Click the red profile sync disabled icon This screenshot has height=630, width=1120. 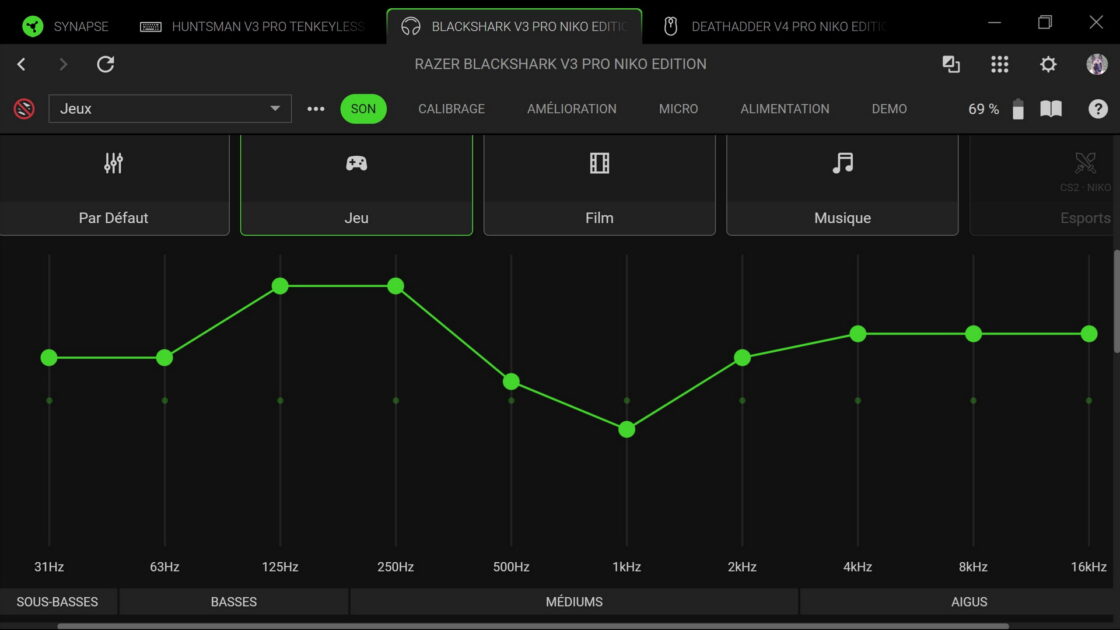pyautogui.click(x=24, y=109)
